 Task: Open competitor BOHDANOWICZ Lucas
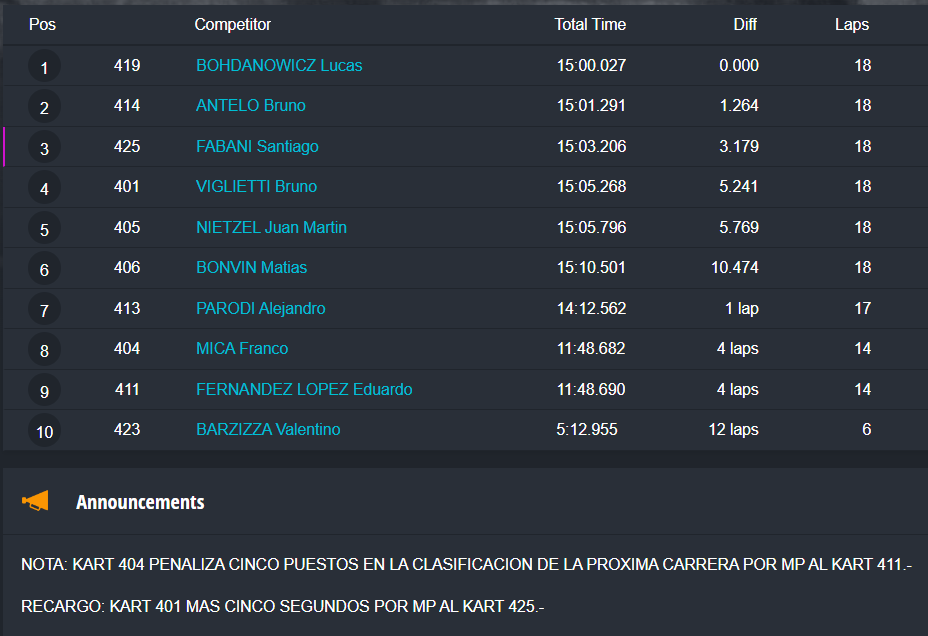click(279, 66)
